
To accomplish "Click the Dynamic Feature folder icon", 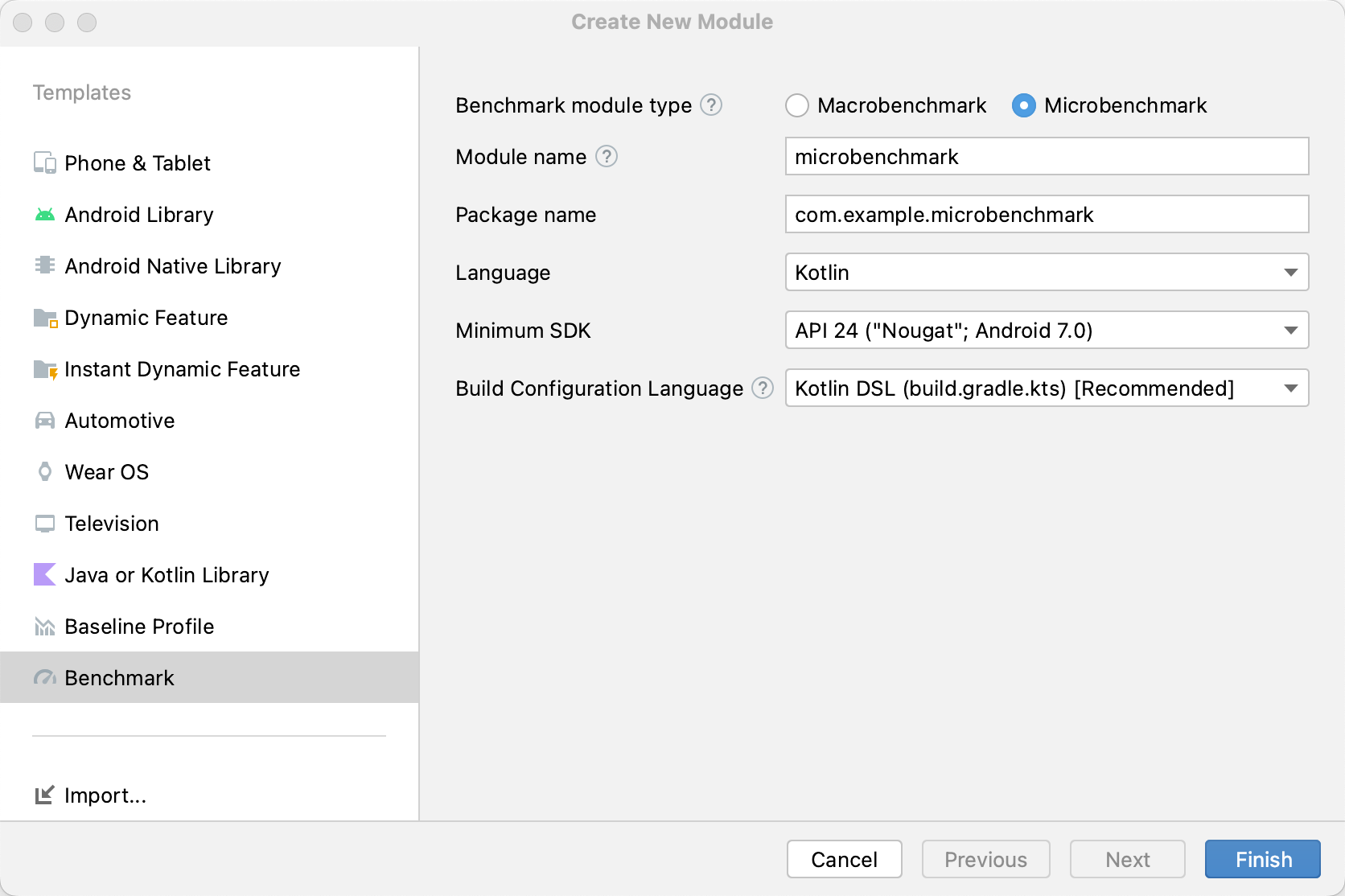I will pyautogui.click(x=45, y=317).
